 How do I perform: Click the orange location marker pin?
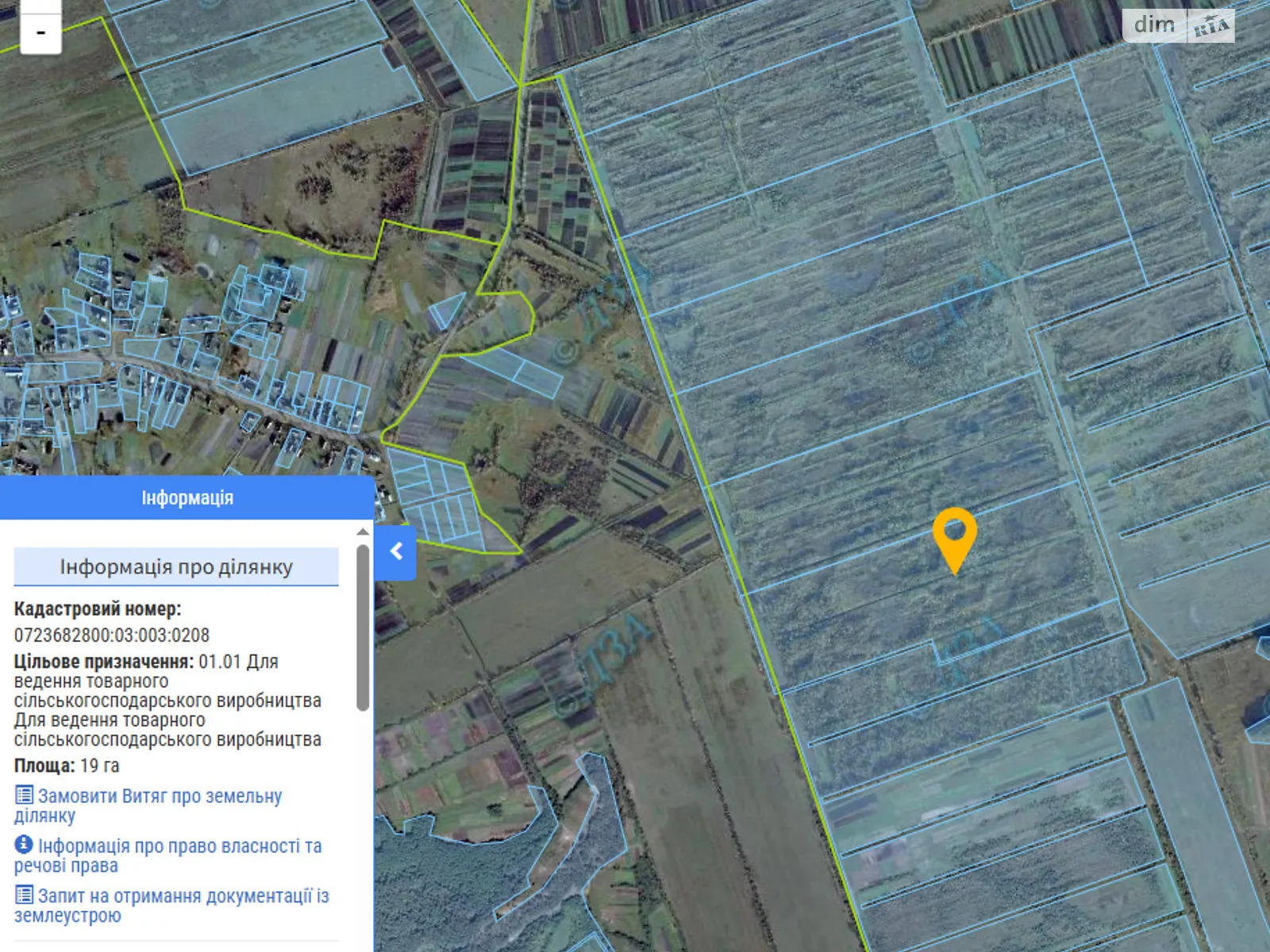pyautogui.click(x=954, y=536)
